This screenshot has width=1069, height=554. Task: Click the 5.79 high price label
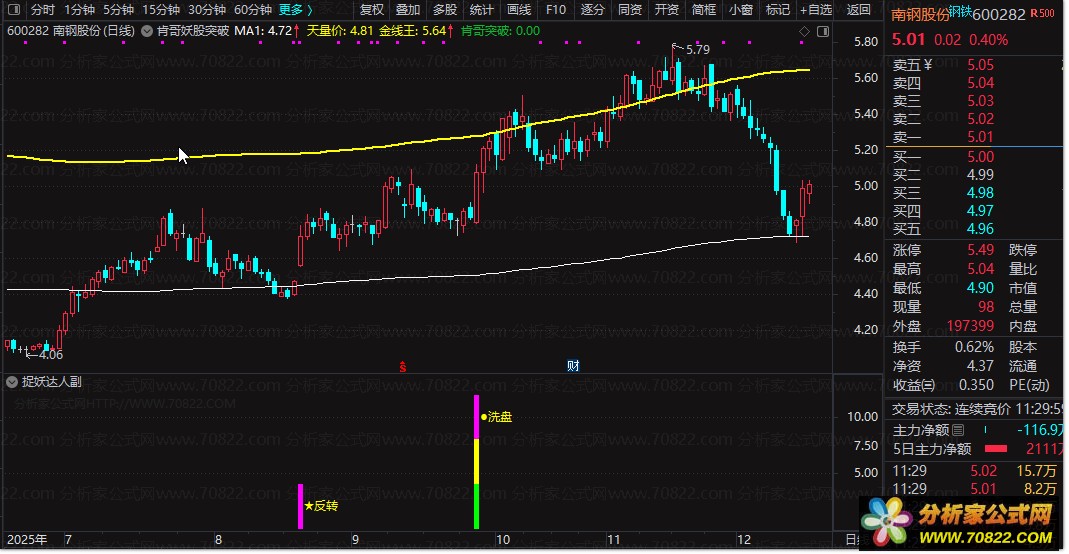697,50
